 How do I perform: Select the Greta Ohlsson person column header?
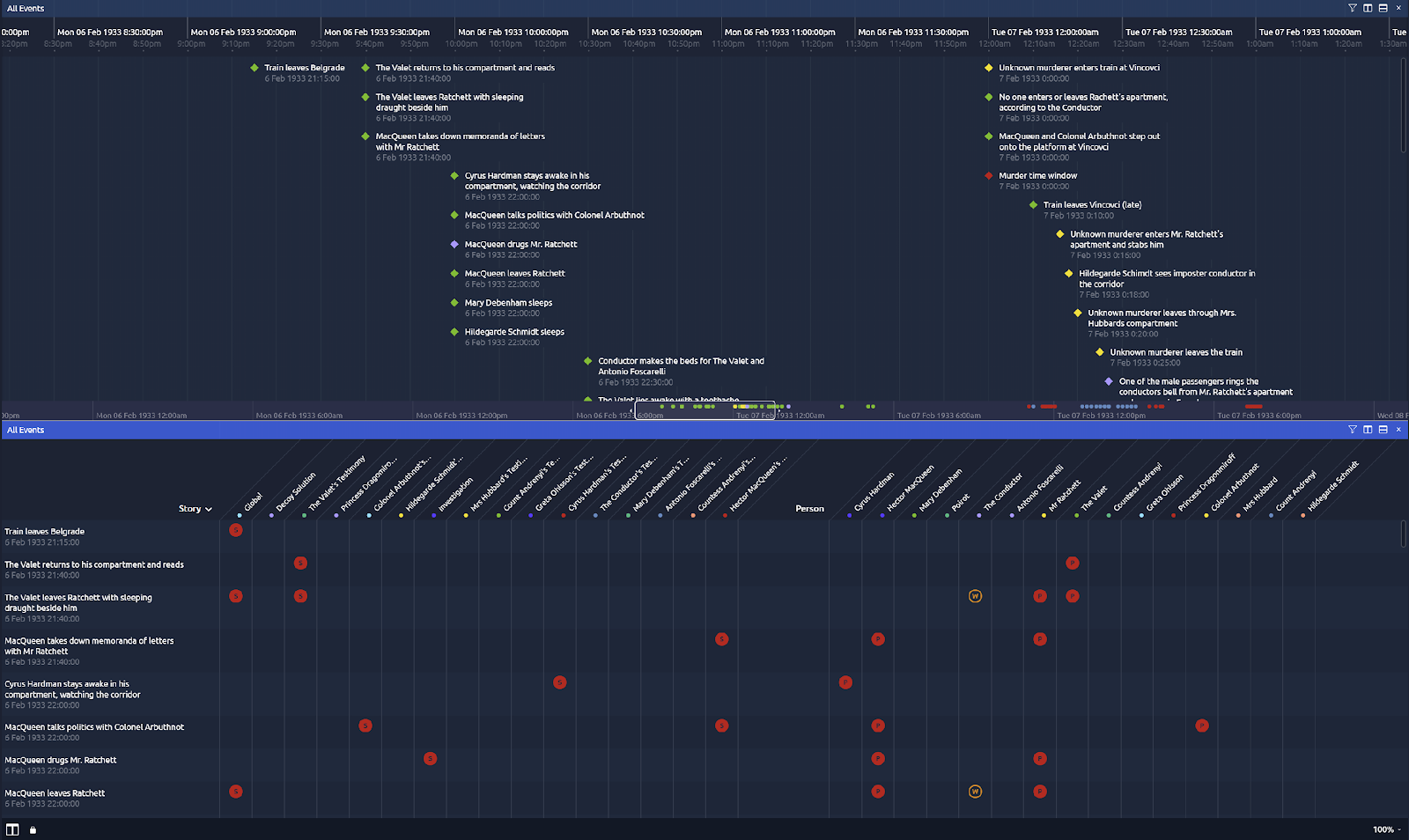pos(1163,495)
